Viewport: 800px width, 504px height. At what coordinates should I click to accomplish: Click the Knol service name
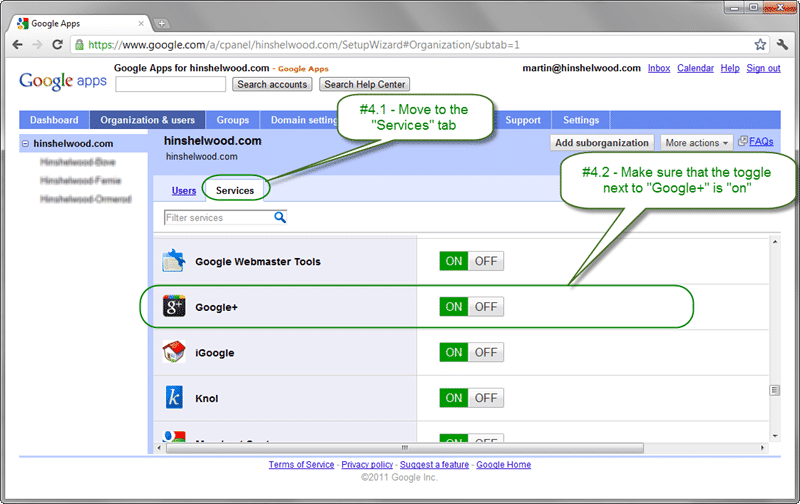click(207, 398)
